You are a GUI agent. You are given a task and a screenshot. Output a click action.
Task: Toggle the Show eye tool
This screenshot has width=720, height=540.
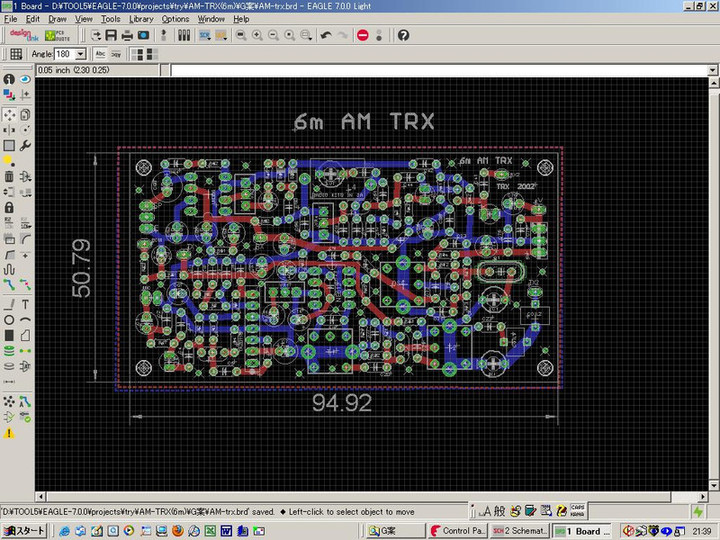click(x=25, y=79)
